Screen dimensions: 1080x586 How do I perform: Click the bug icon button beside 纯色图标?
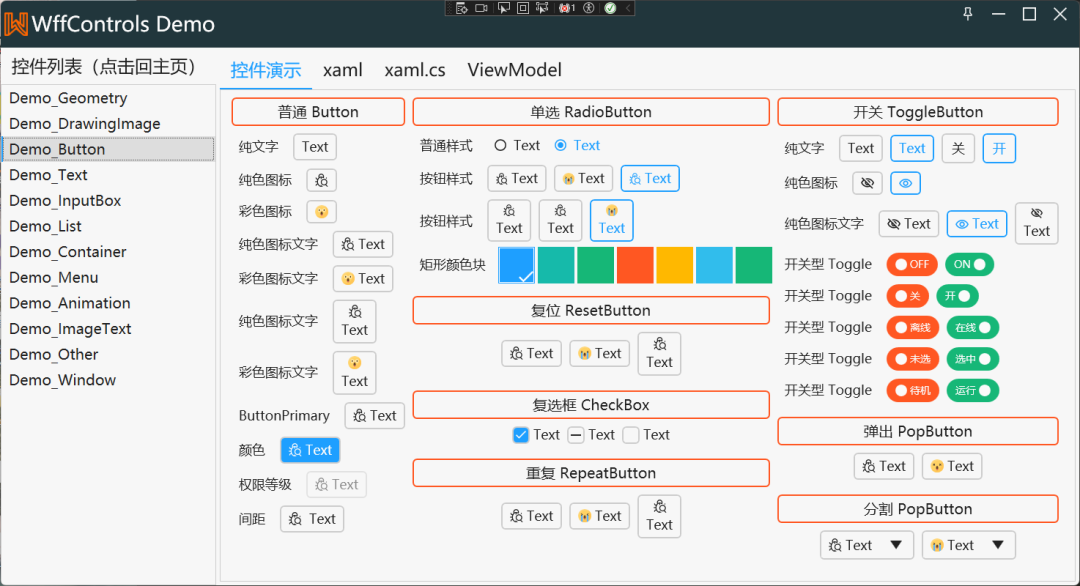point(321,181)
